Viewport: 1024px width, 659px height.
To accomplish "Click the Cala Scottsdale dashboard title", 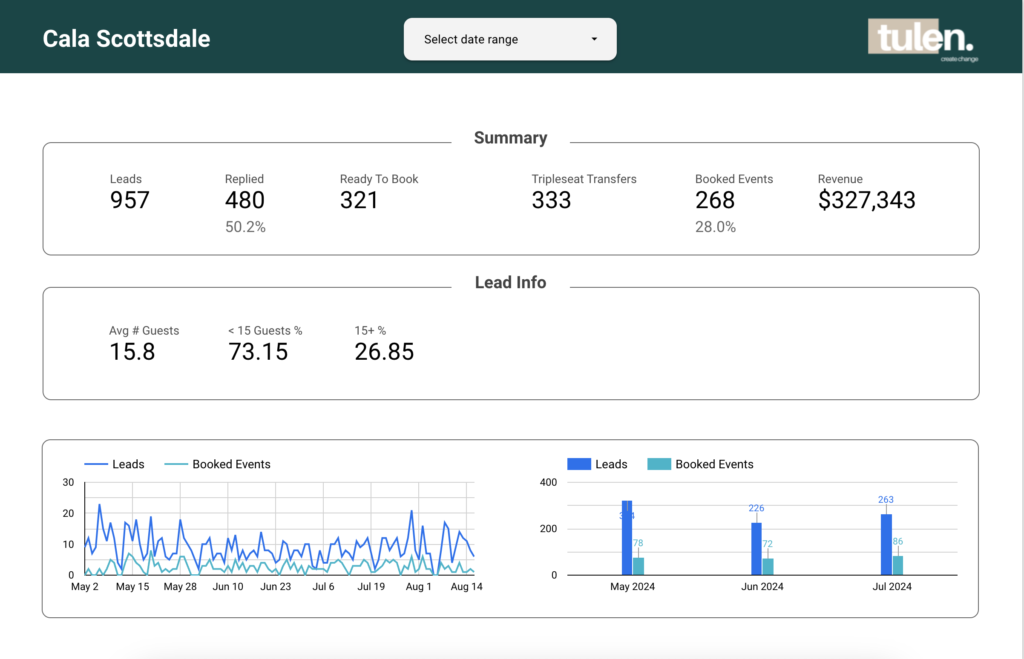I will [126, 39].
